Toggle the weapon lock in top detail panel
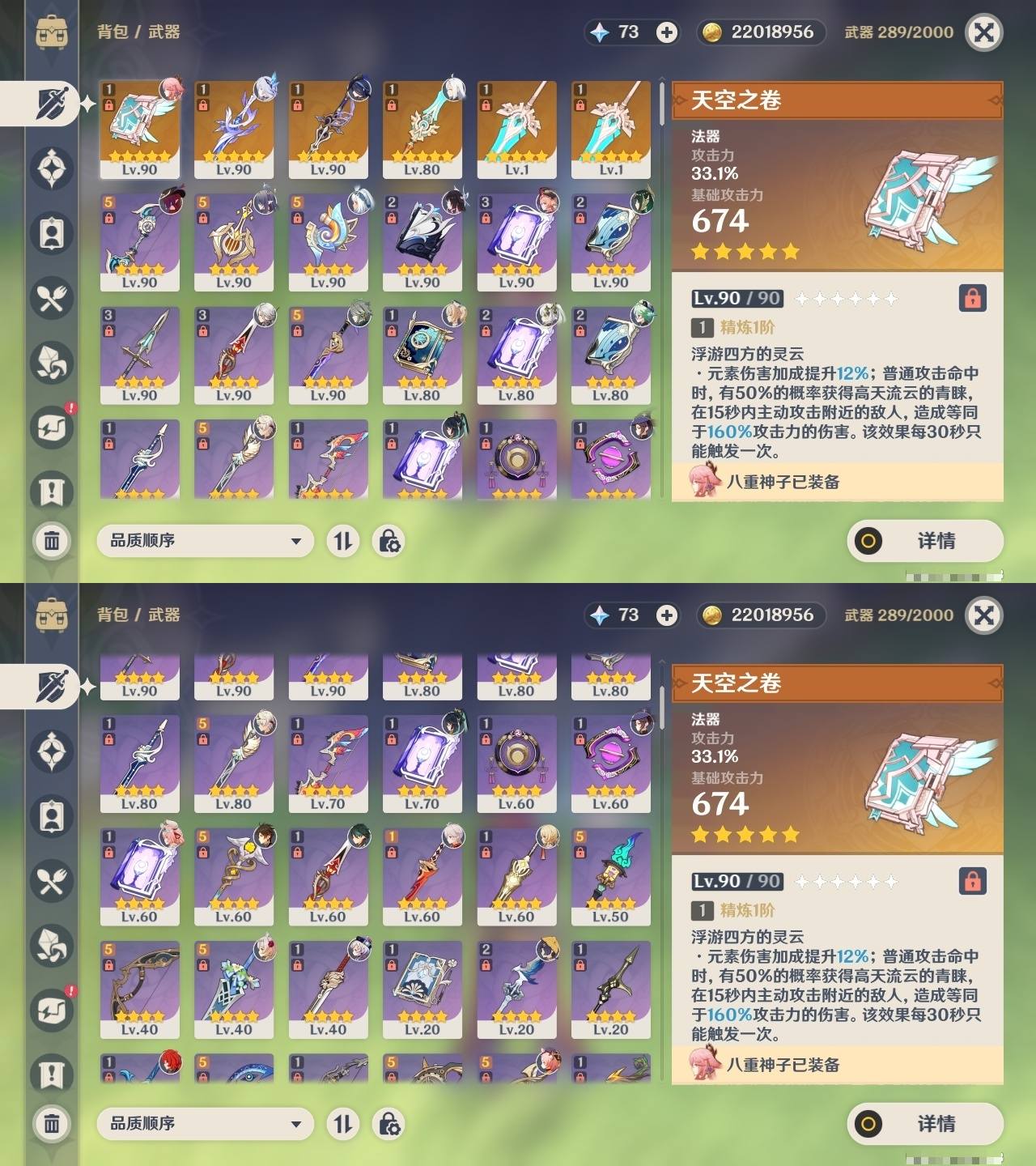1036x1166 pixels. (x=973, y=298)
